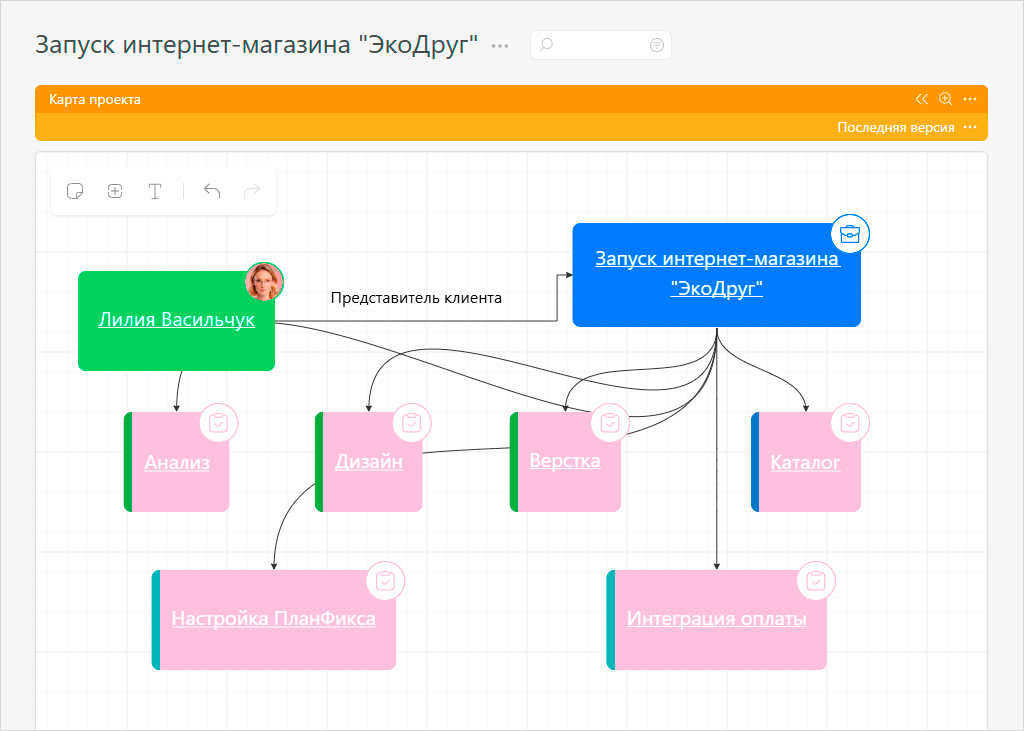Click the redo arrow in canvas toolbar
Viewport: 1024px width, 731px height.
coord(252,191)
